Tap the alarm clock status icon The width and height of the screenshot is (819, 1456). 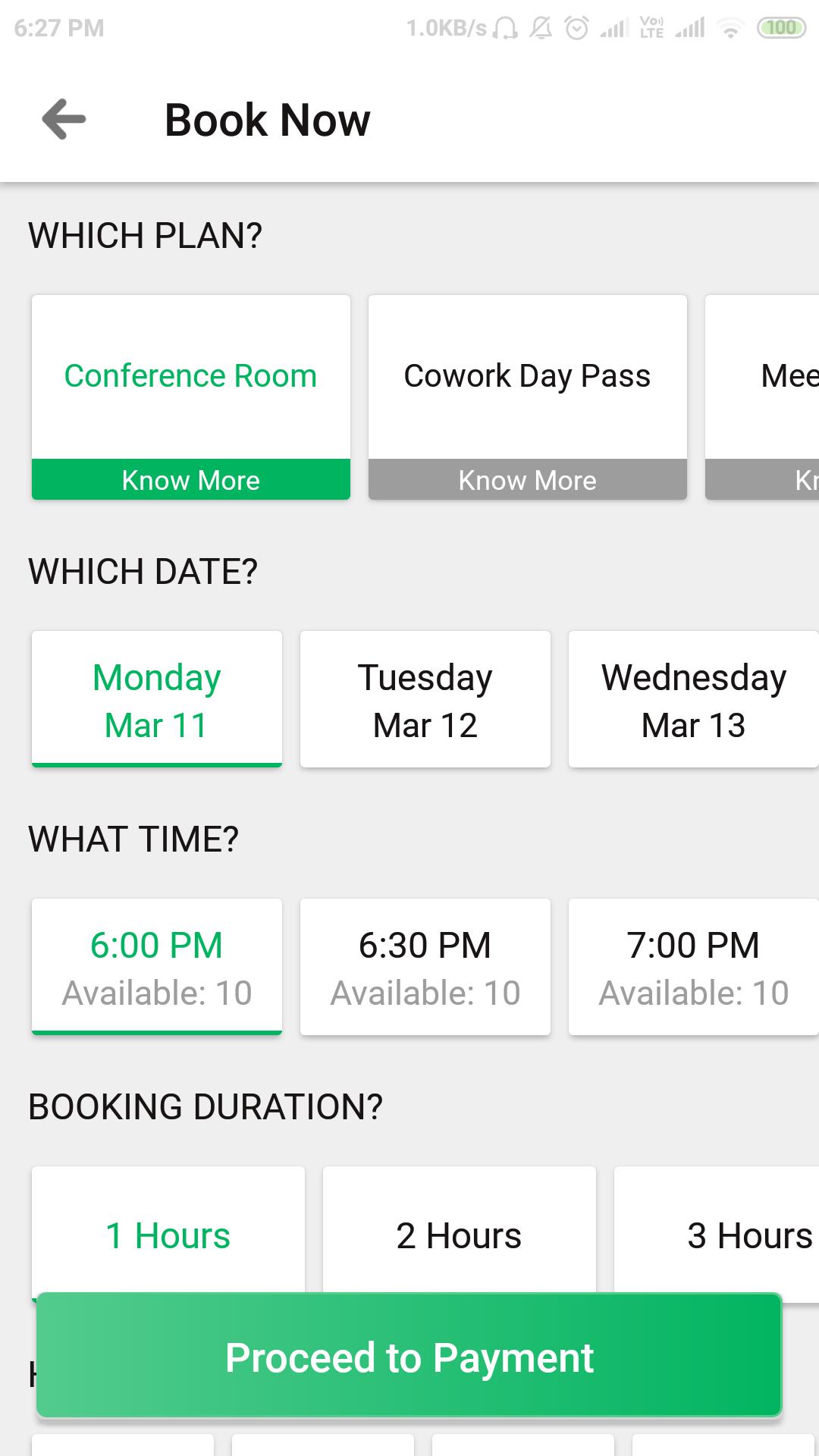[x=577, y=28]
